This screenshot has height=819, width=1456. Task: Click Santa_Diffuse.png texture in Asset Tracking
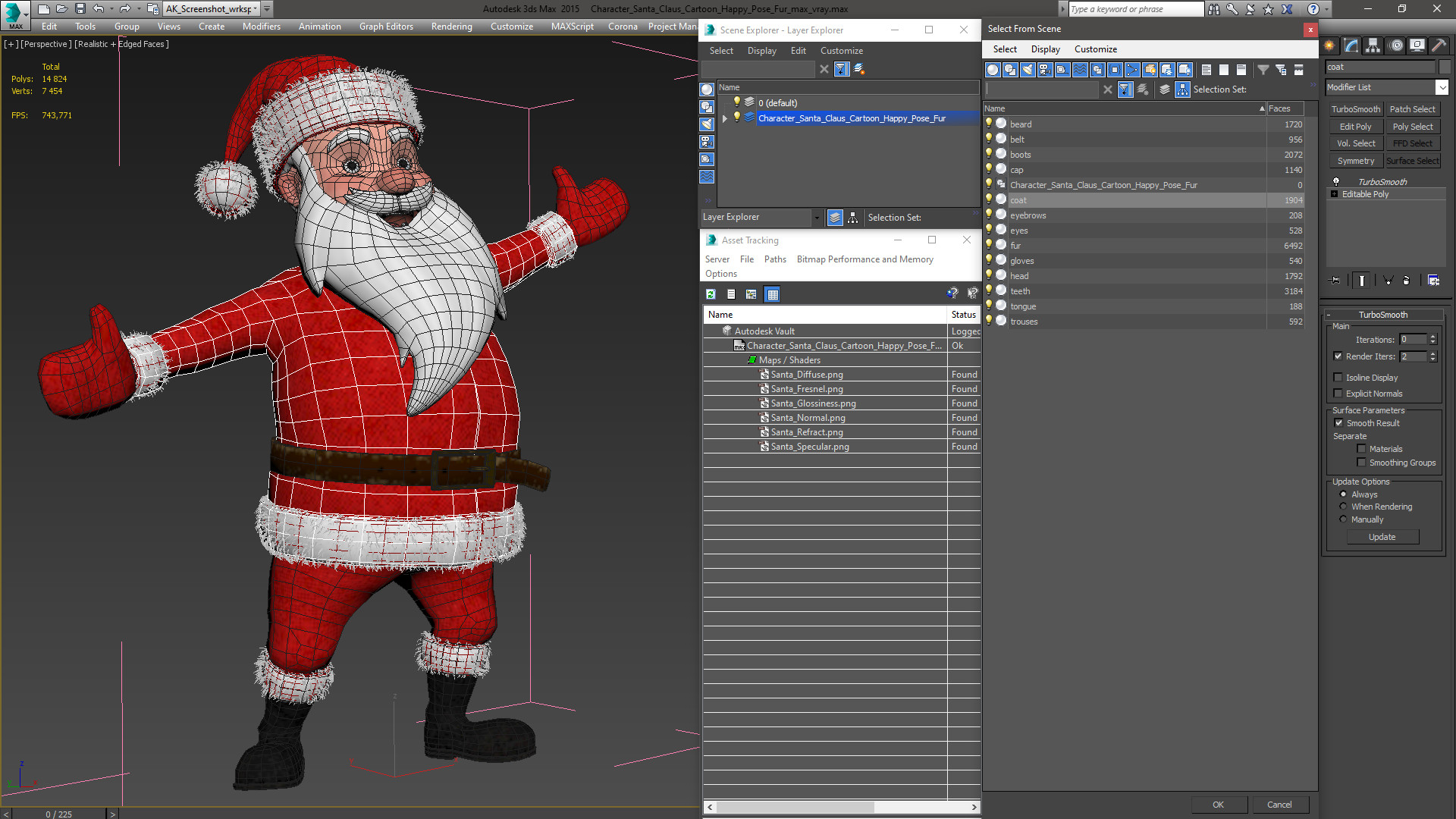[x=807, y=374]
